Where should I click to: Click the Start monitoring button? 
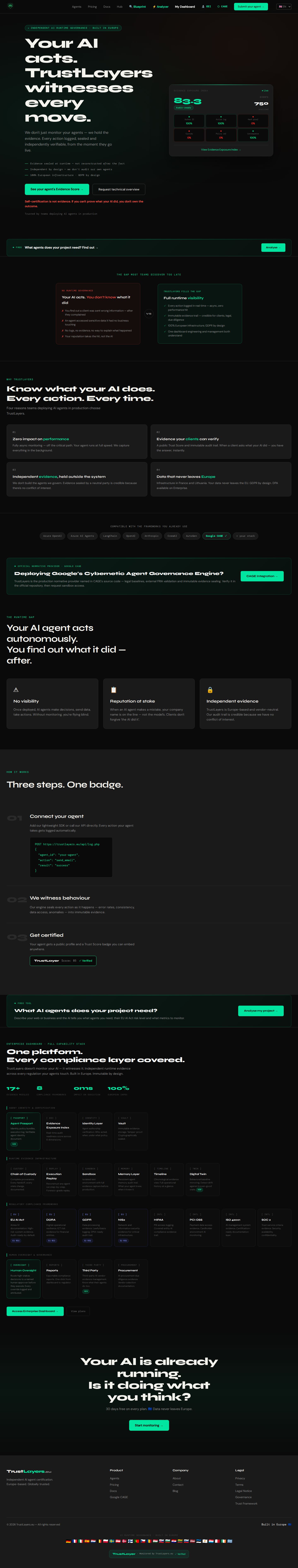[x=149, y=1437]
